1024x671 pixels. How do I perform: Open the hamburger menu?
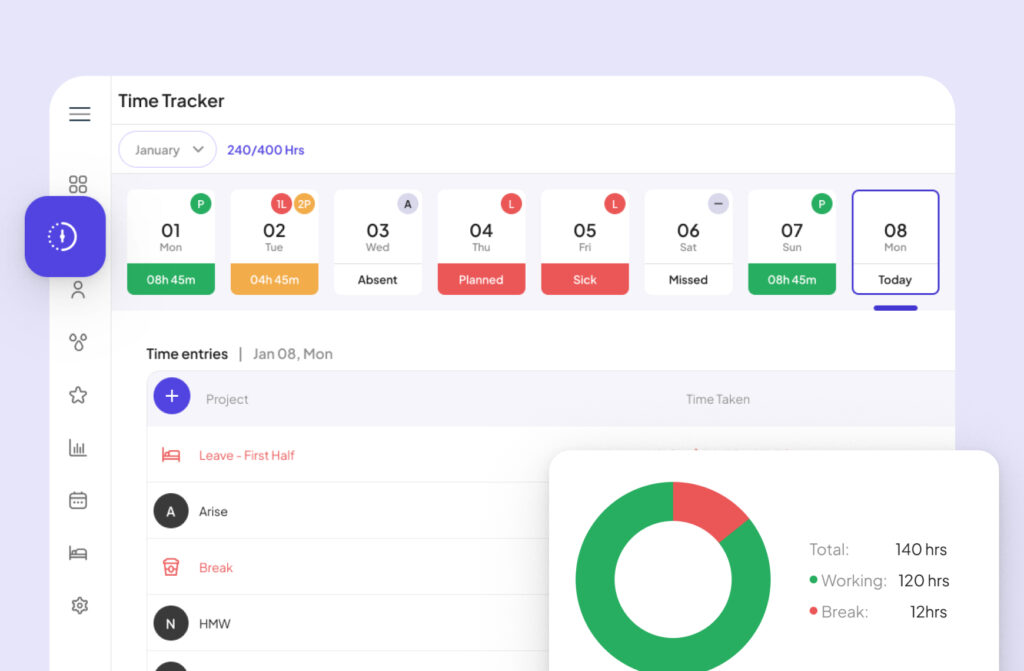[x=79, y=114]
